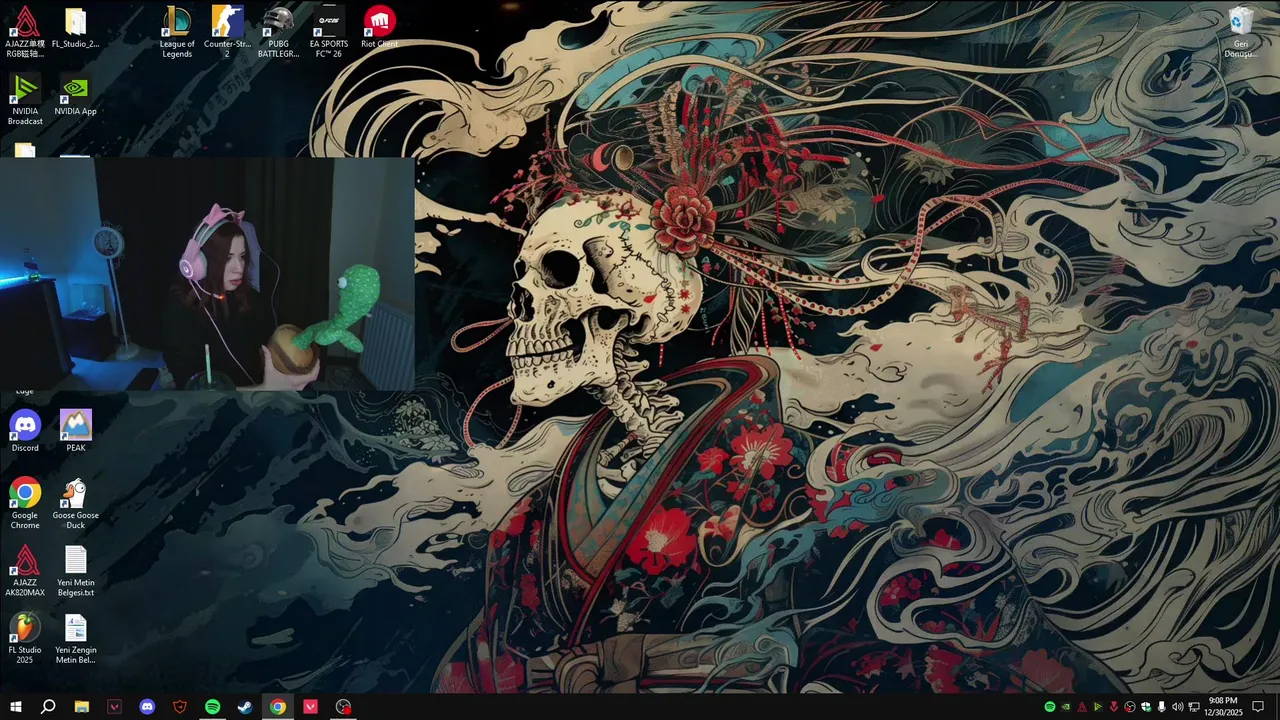Screen dimensions: 1280x720
Task: Click the dark Valorant icon on taskbar
Action: [x=114, y=707]
